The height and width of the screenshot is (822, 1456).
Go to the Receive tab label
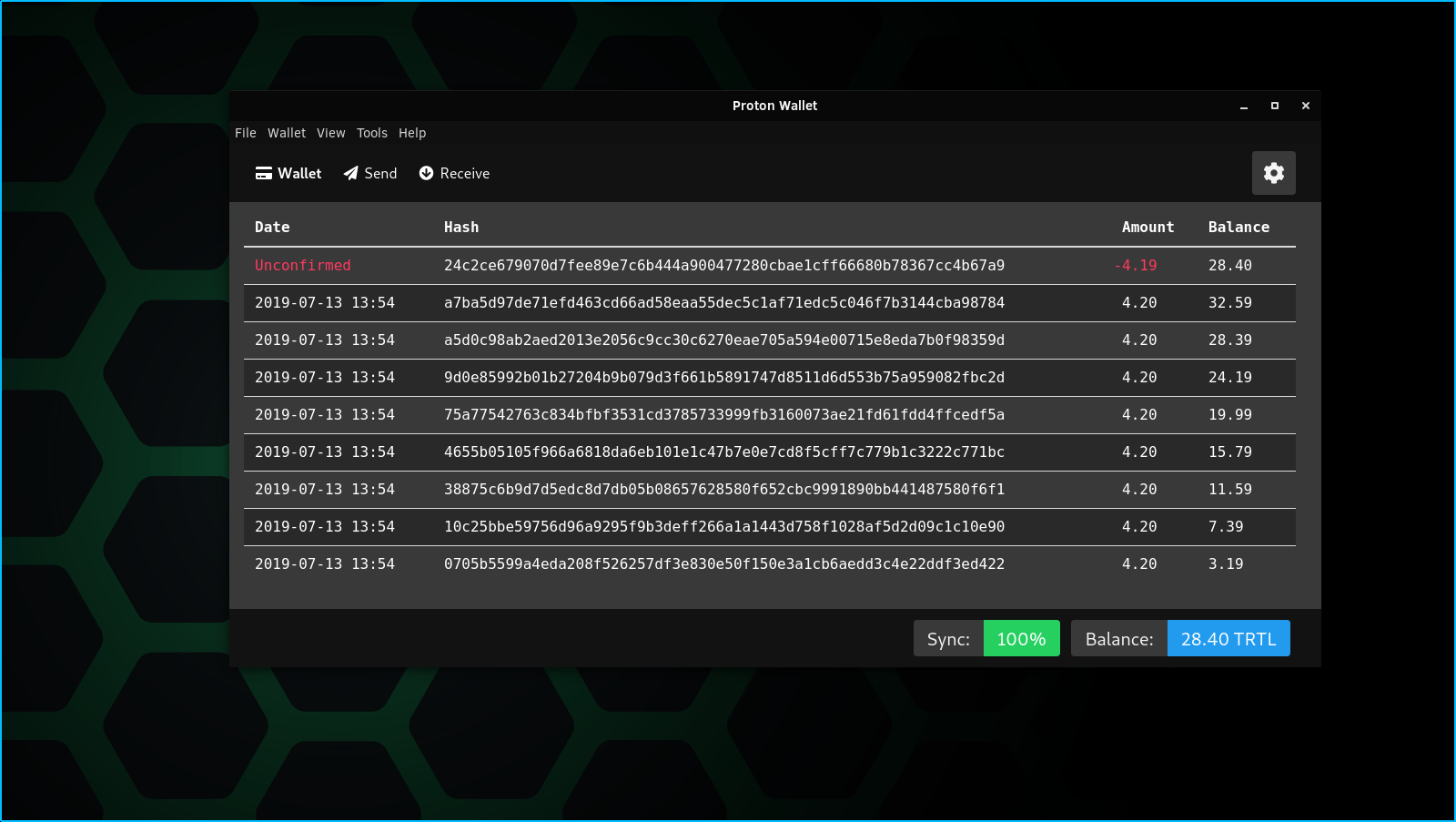(x=465, y=173)
